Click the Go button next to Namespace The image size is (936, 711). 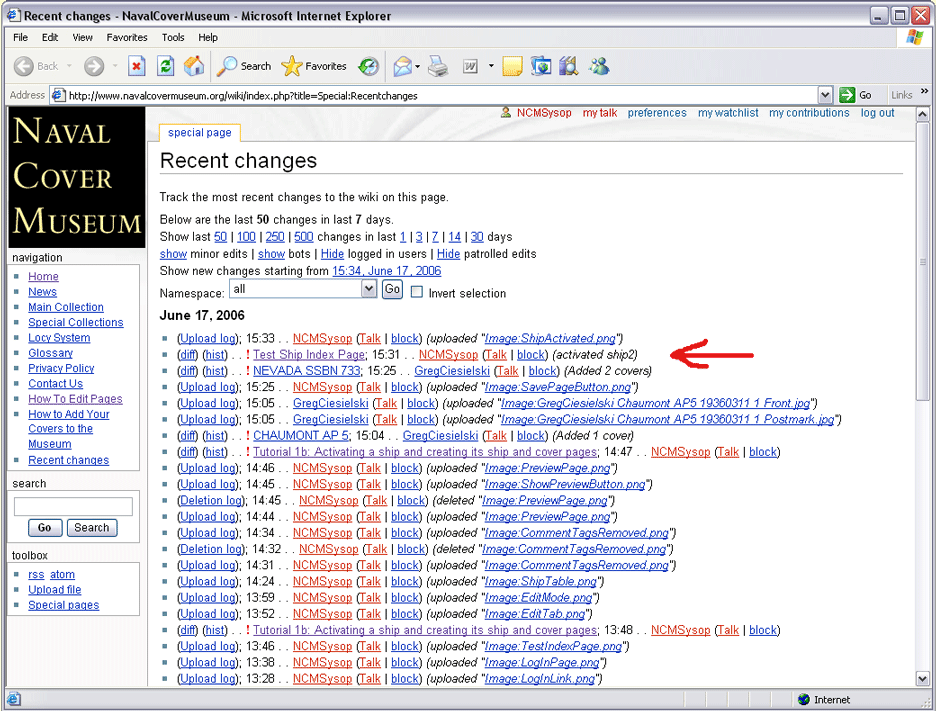(392, 289)
